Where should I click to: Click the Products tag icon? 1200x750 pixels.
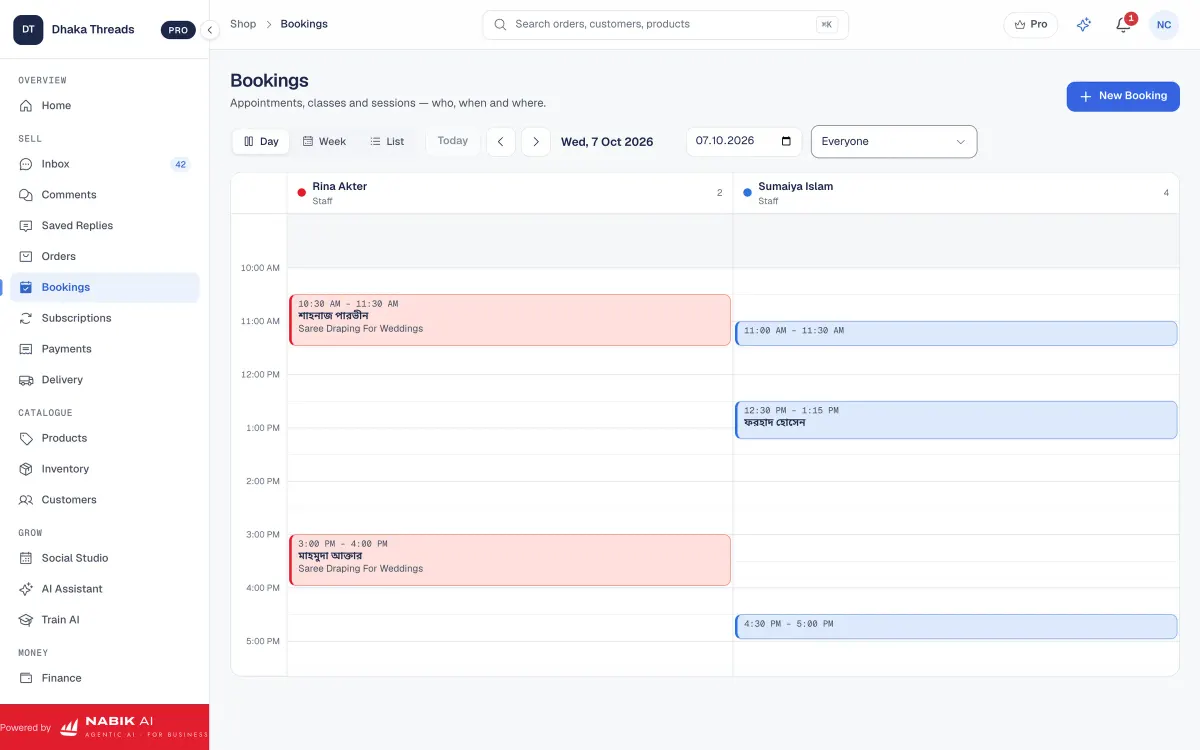pos(26,438)
